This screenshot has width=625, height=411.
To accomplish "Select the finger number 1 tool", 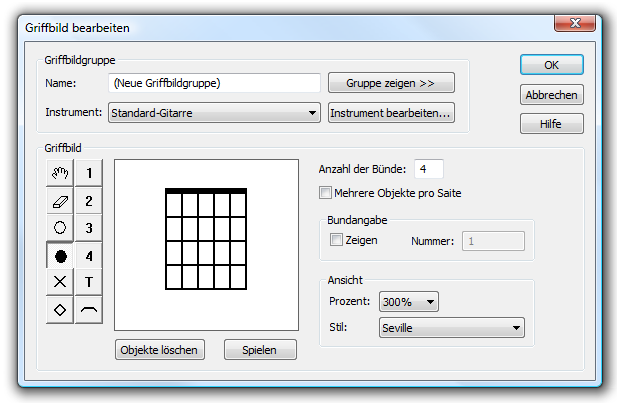I will pyautogui.click(x=89, y=173).
